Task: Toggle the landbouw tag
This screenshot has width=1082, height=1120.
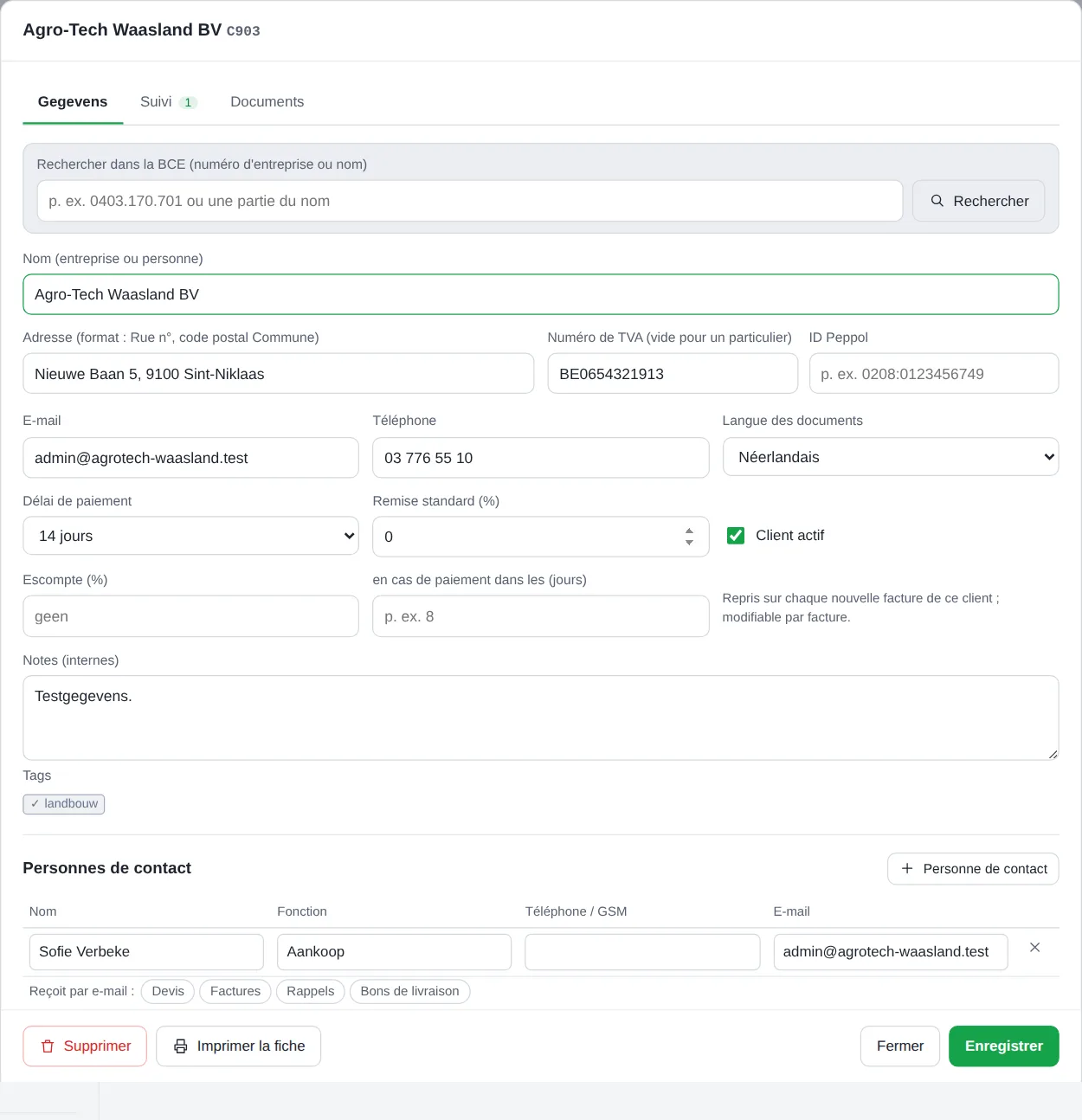Action: pyautogui.click(x=64, y=804)
